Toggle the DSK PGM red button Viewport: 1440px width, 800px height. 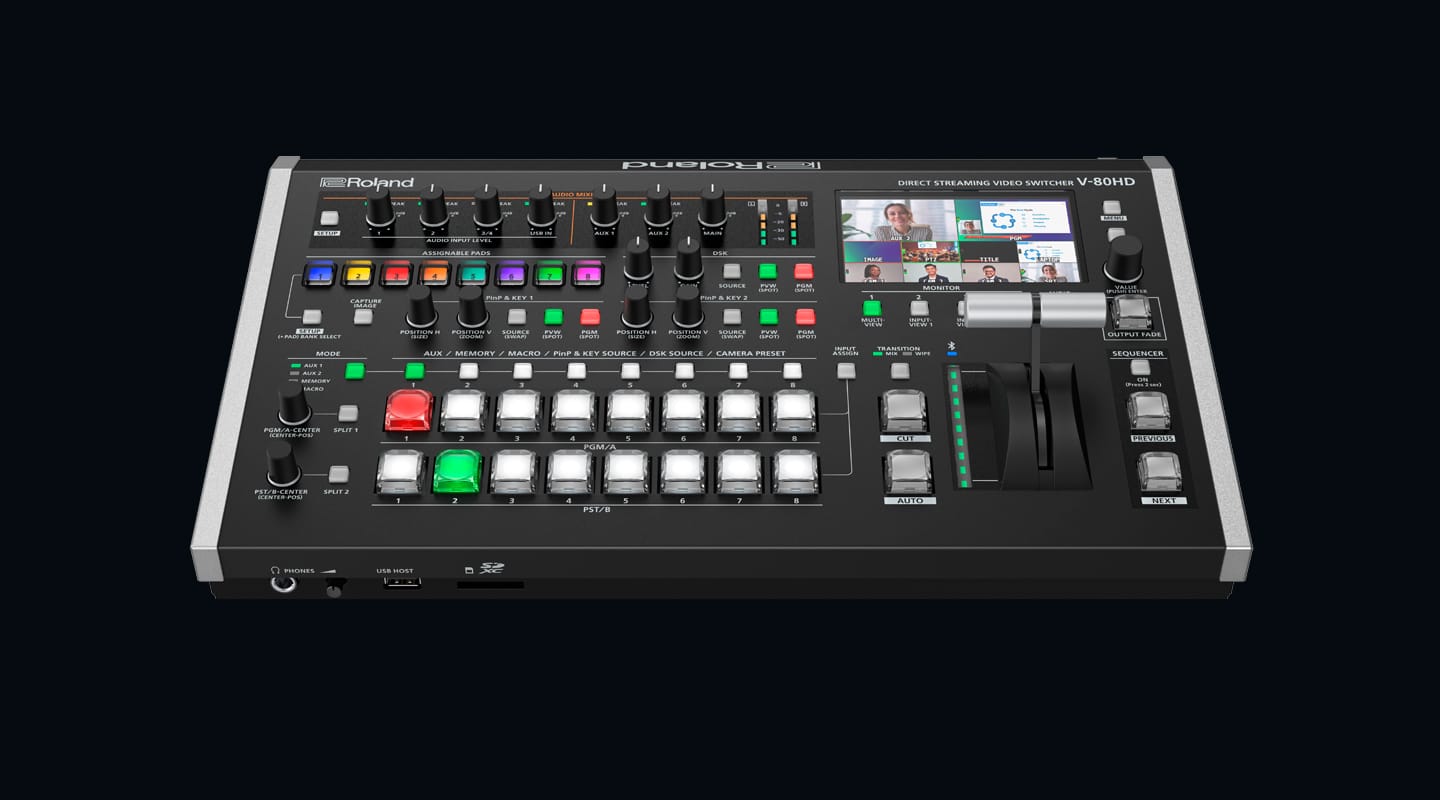pos(804,271)
